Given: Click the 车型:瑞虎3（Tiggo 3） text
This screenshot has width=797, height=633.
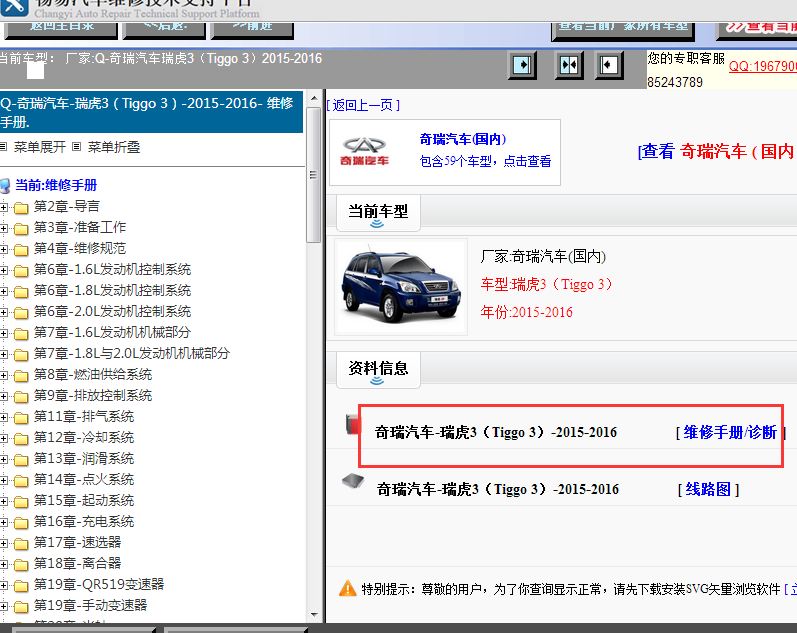Looking at the screenshot, I should tap(546, 284).
